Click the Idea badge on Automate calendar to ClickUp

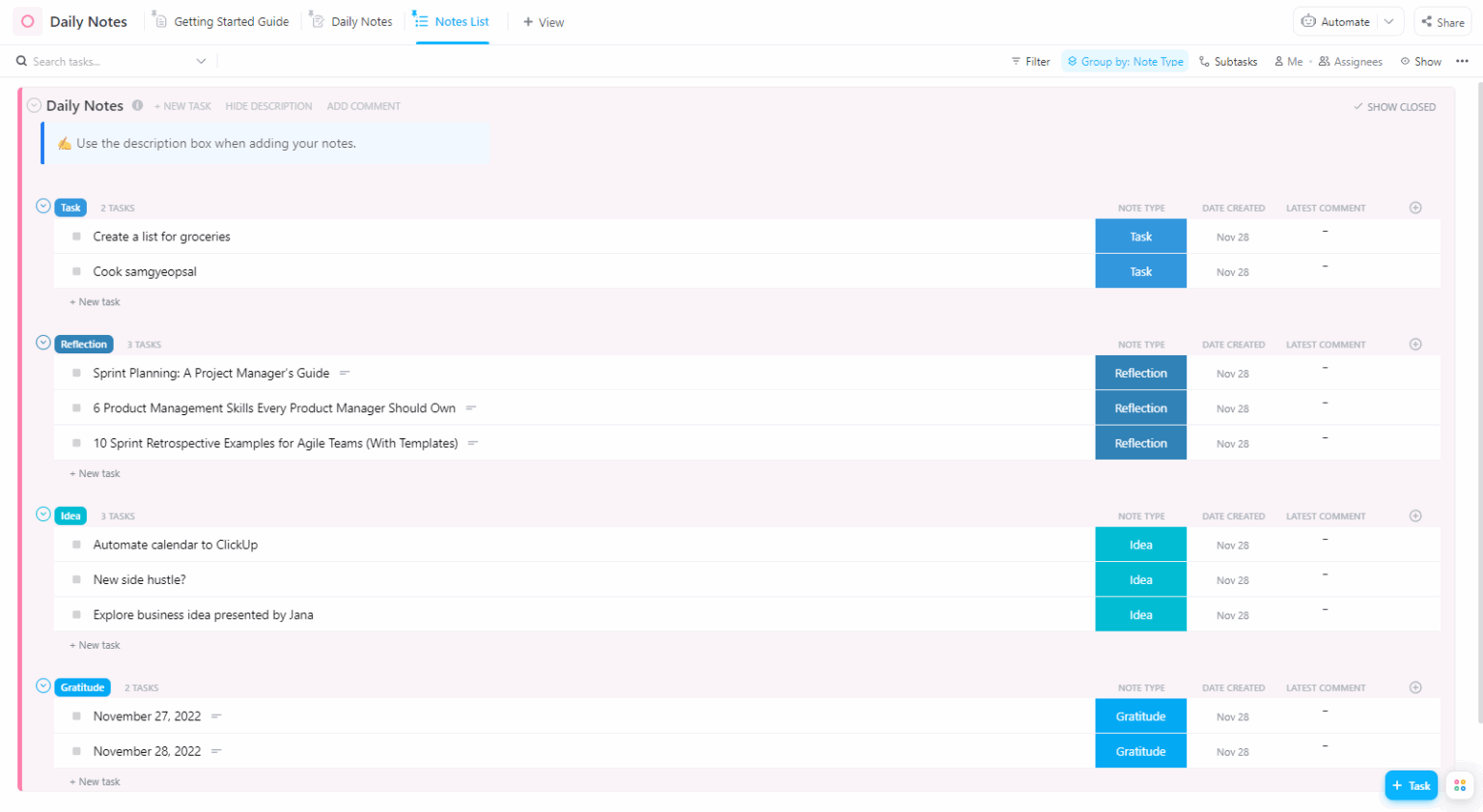click(1140, 544)
